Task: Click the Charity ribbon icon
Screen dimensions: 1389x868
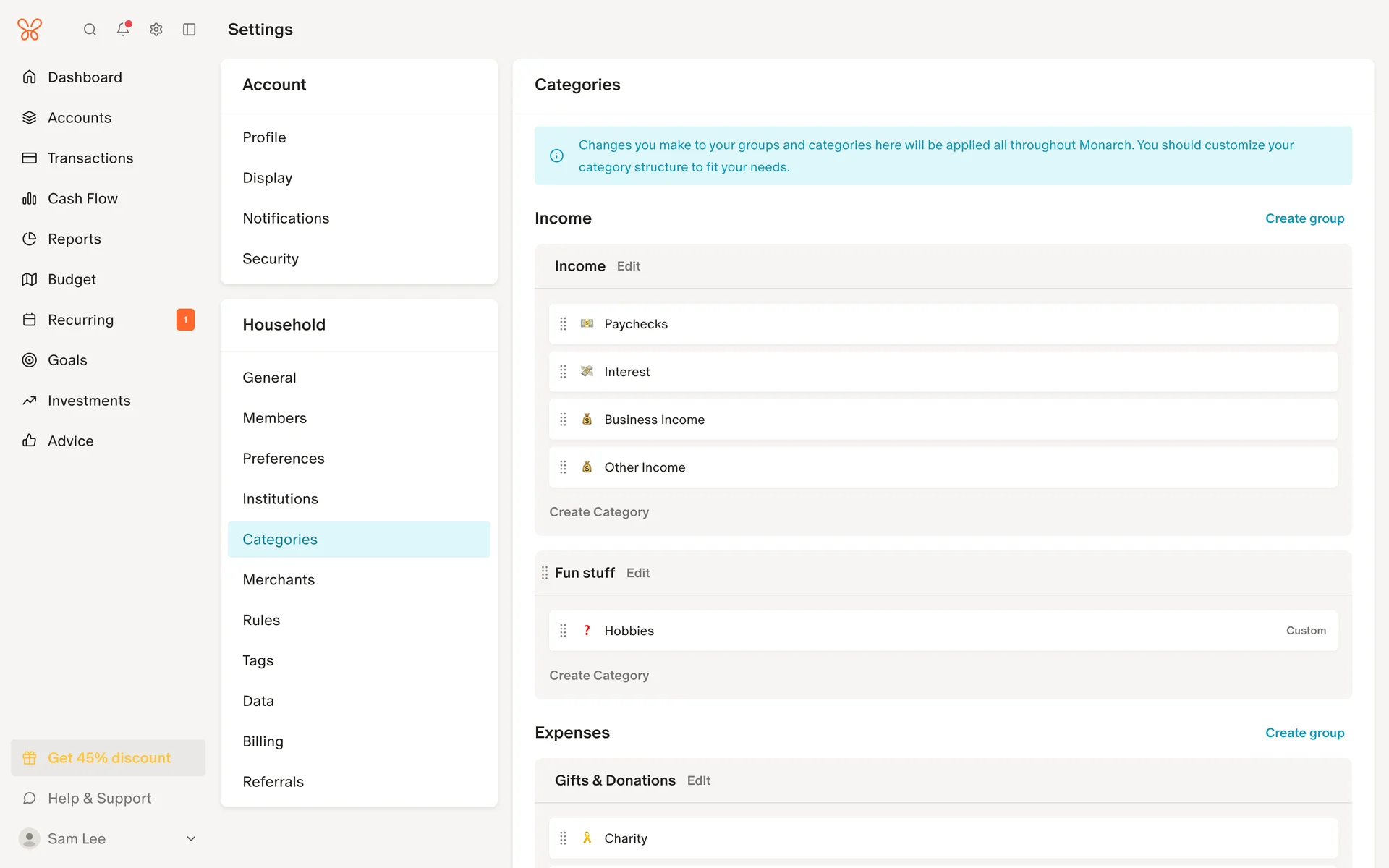Action: [587, 838]
